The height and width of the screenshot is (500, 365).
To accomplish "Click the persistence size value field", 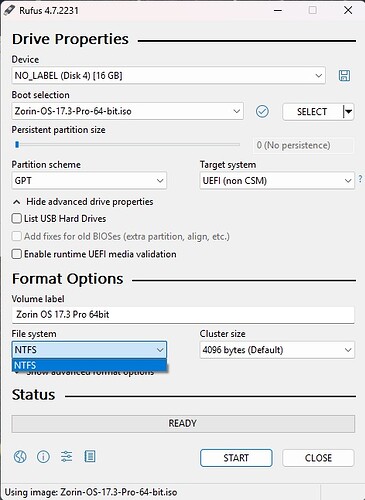I will pos(303,145).
